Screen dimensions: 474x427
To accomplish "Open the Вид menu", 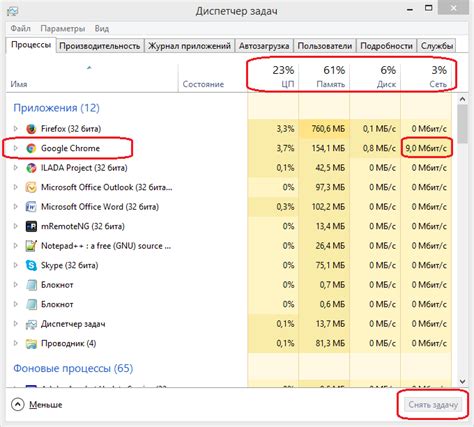I will click(x=102, y=28).
